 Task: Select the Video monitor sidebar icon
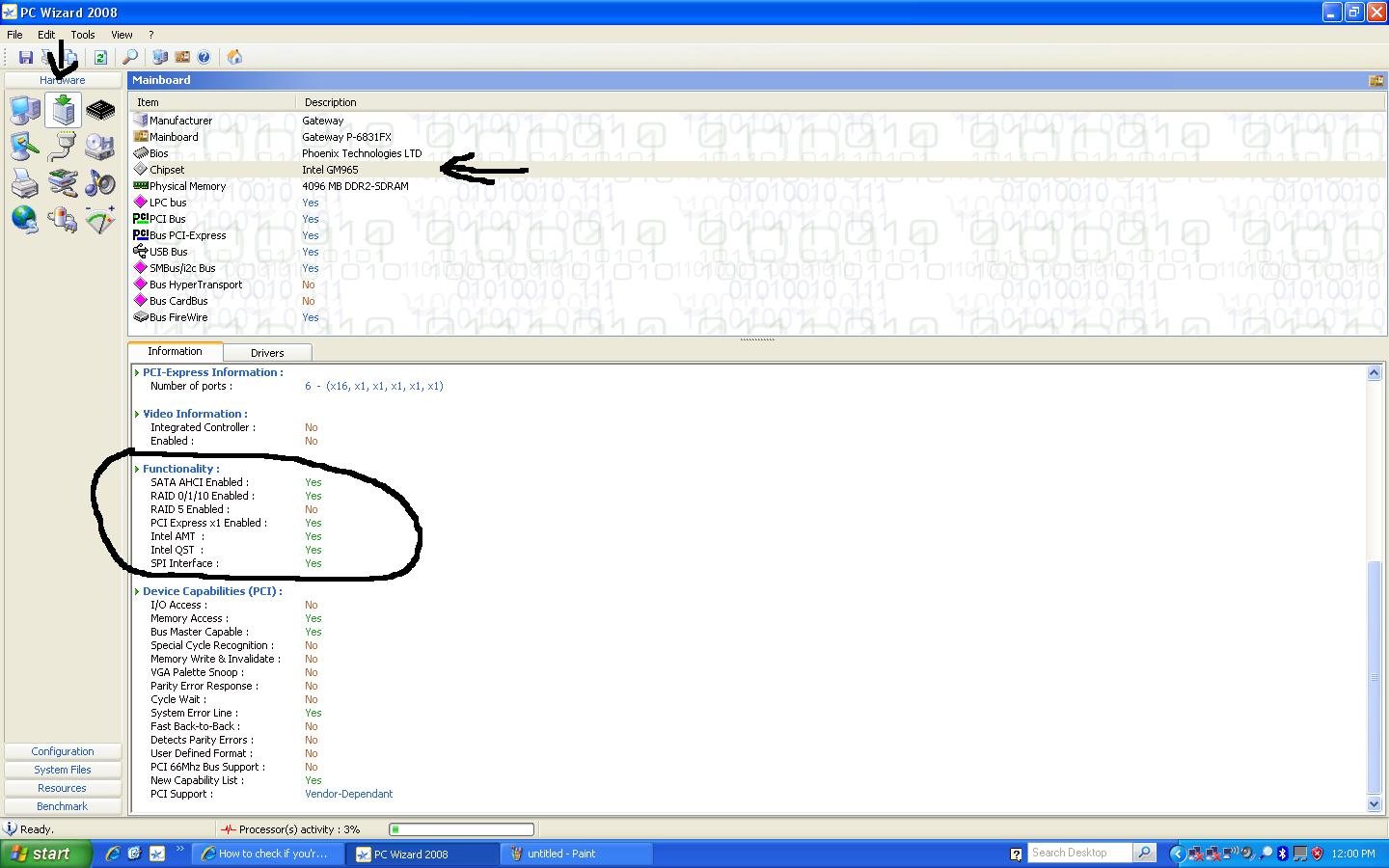tap(25, 147)
